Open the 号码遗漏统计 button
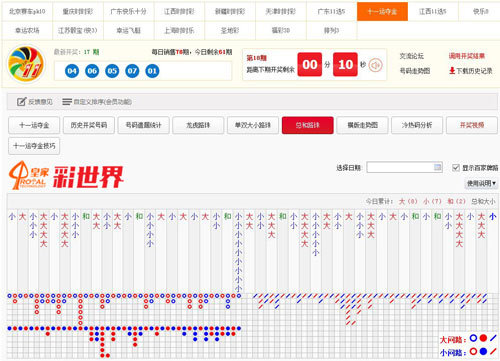 click(144, 125)
